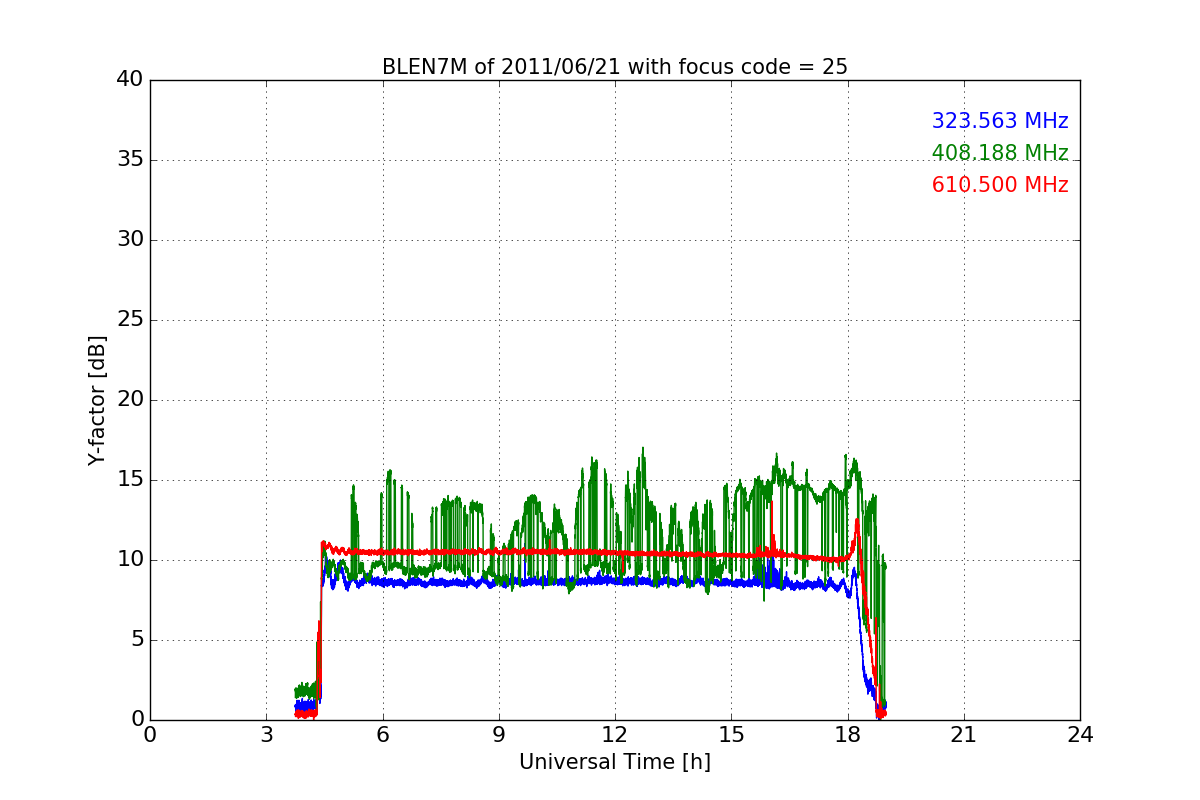Click the 'Y-factor [dB]' axis label
Viewport: 1200px width, 800px height.
(x=97, y=400)
